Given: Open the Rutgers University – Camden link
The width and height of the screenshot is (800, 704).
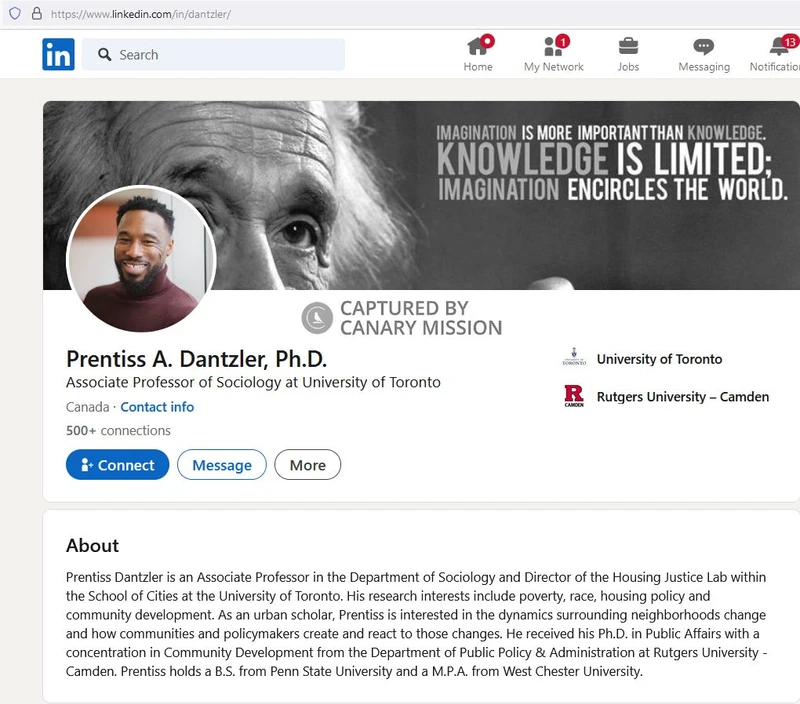Looking at the screenshot, I should pos(683,396).
